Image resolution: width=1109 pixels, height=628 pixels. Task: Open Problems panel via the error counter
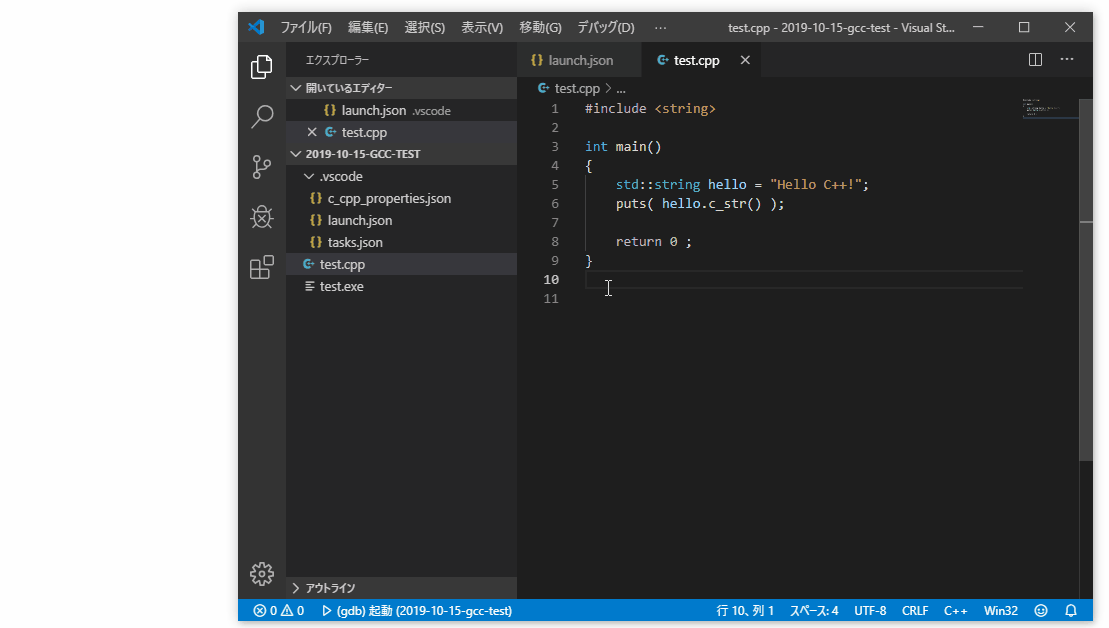point(278,610)
